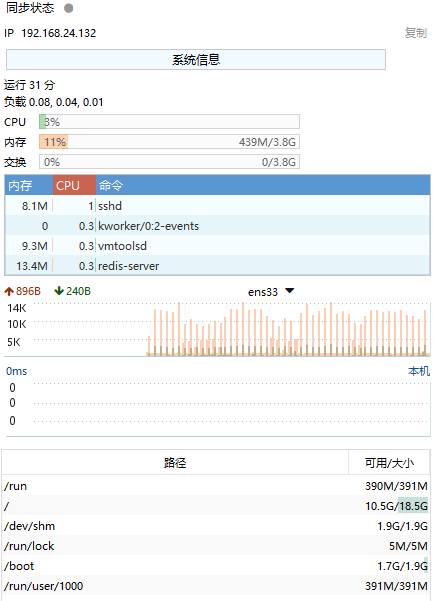Click the gray sync status indicator dot
The image size is (433, 601).
(x=69, y=8)
